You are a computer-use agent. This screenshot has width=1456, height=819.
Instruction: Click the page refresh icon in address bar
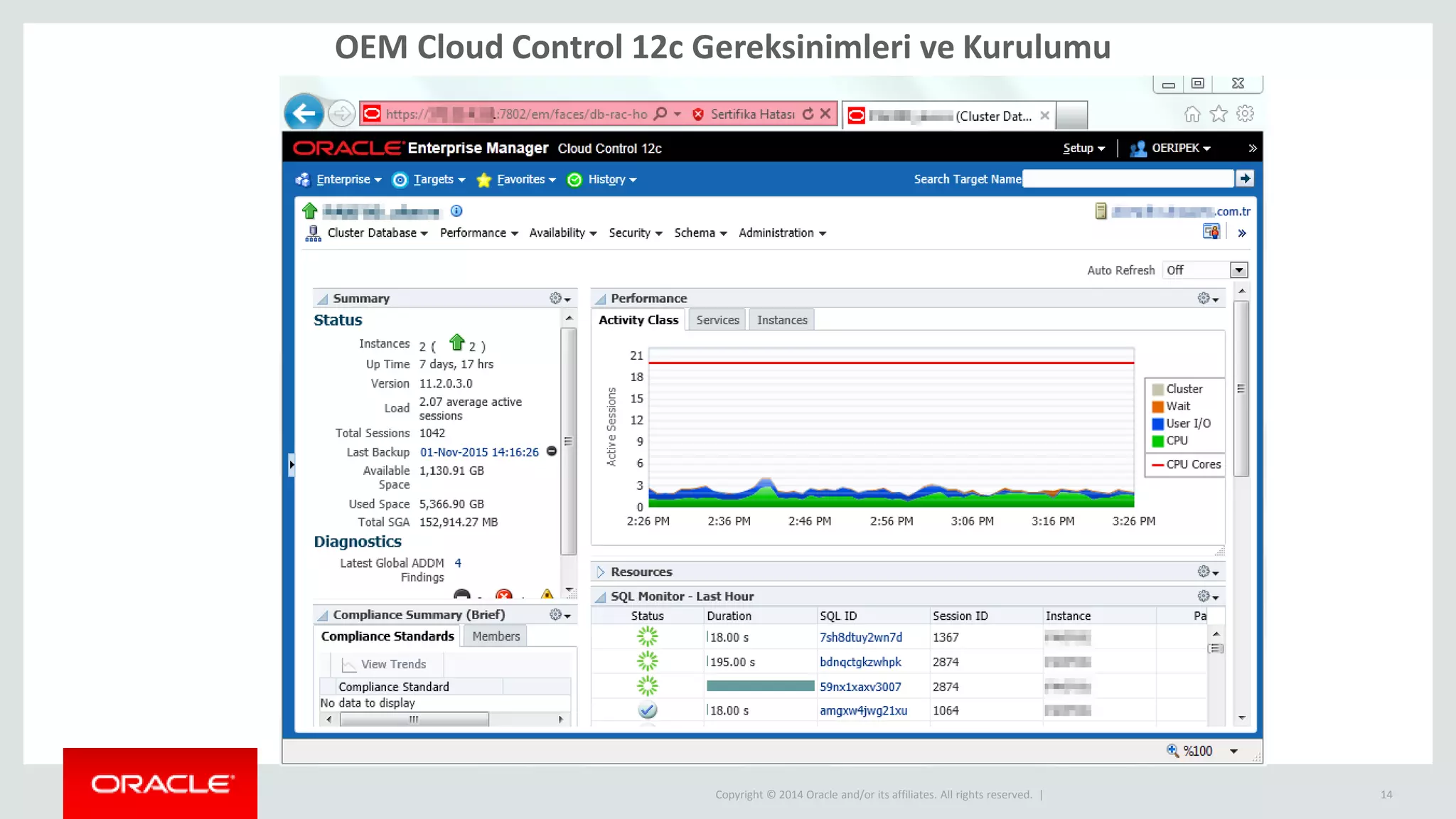pyautogui.click(x=808, y=114)
